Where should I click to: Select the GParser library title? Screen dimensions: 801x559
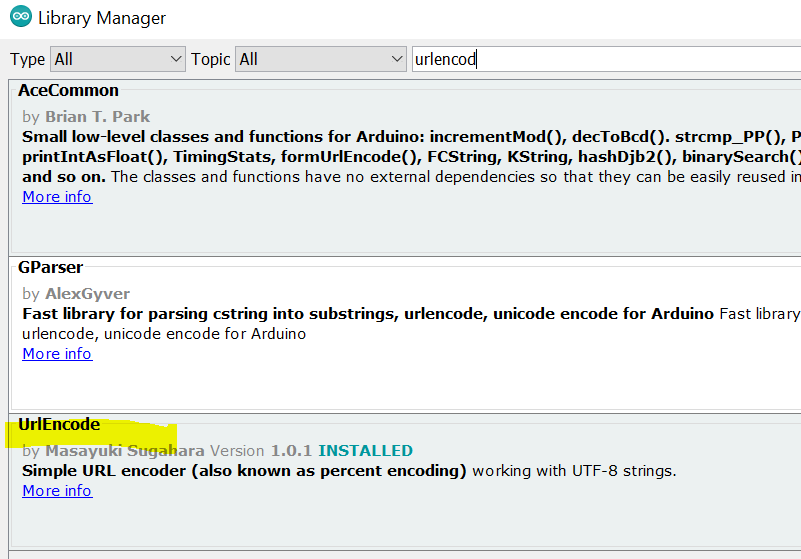pyautogui.click(x=50, y=267)
